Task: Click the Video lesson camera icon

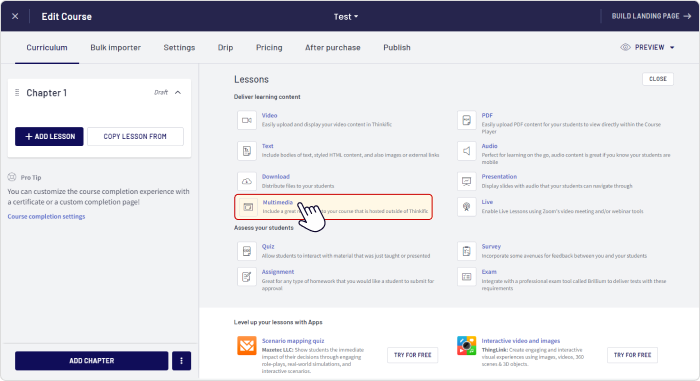Action: [247, 120]
